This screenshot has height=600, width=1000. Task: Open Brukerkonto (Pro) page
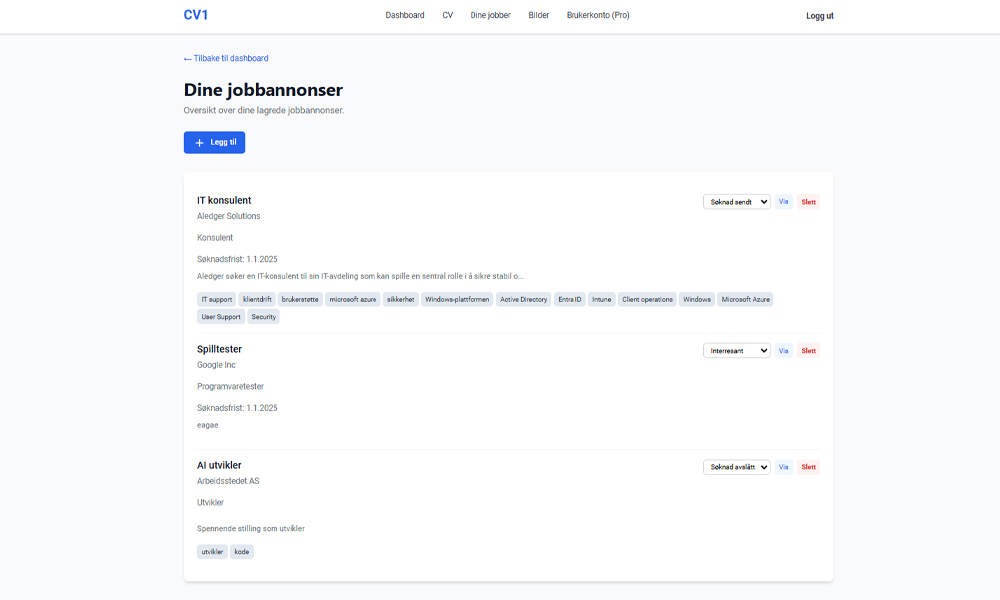point(598,16)
